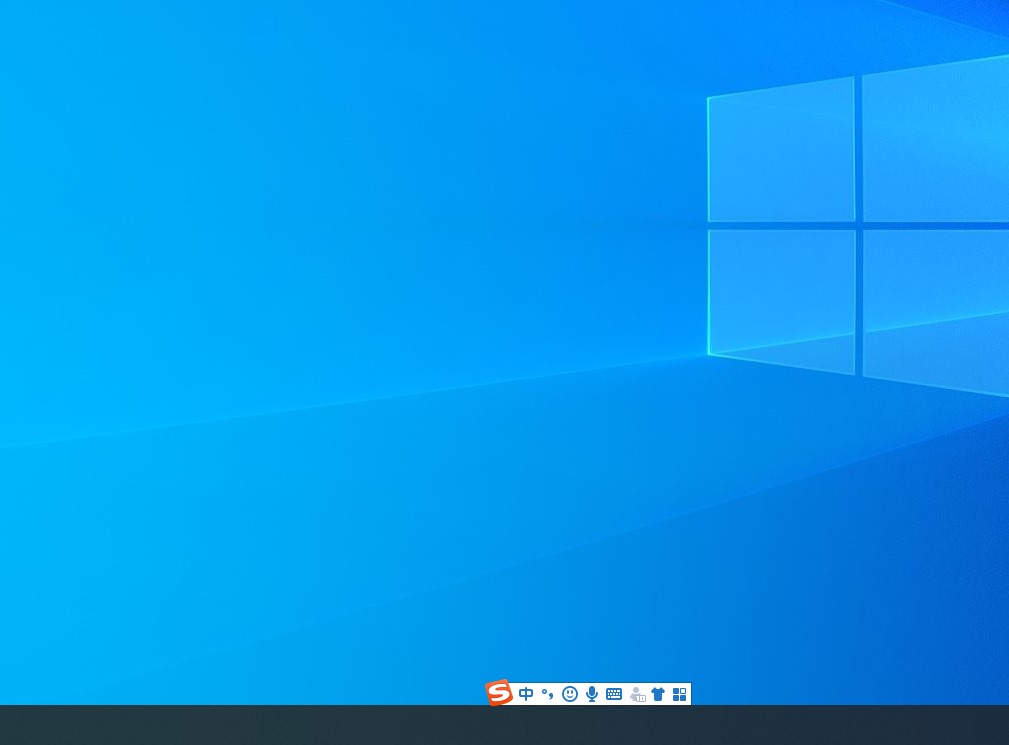Click the orange Sogou S logo

pyautogui.click(x=499, y=693)
